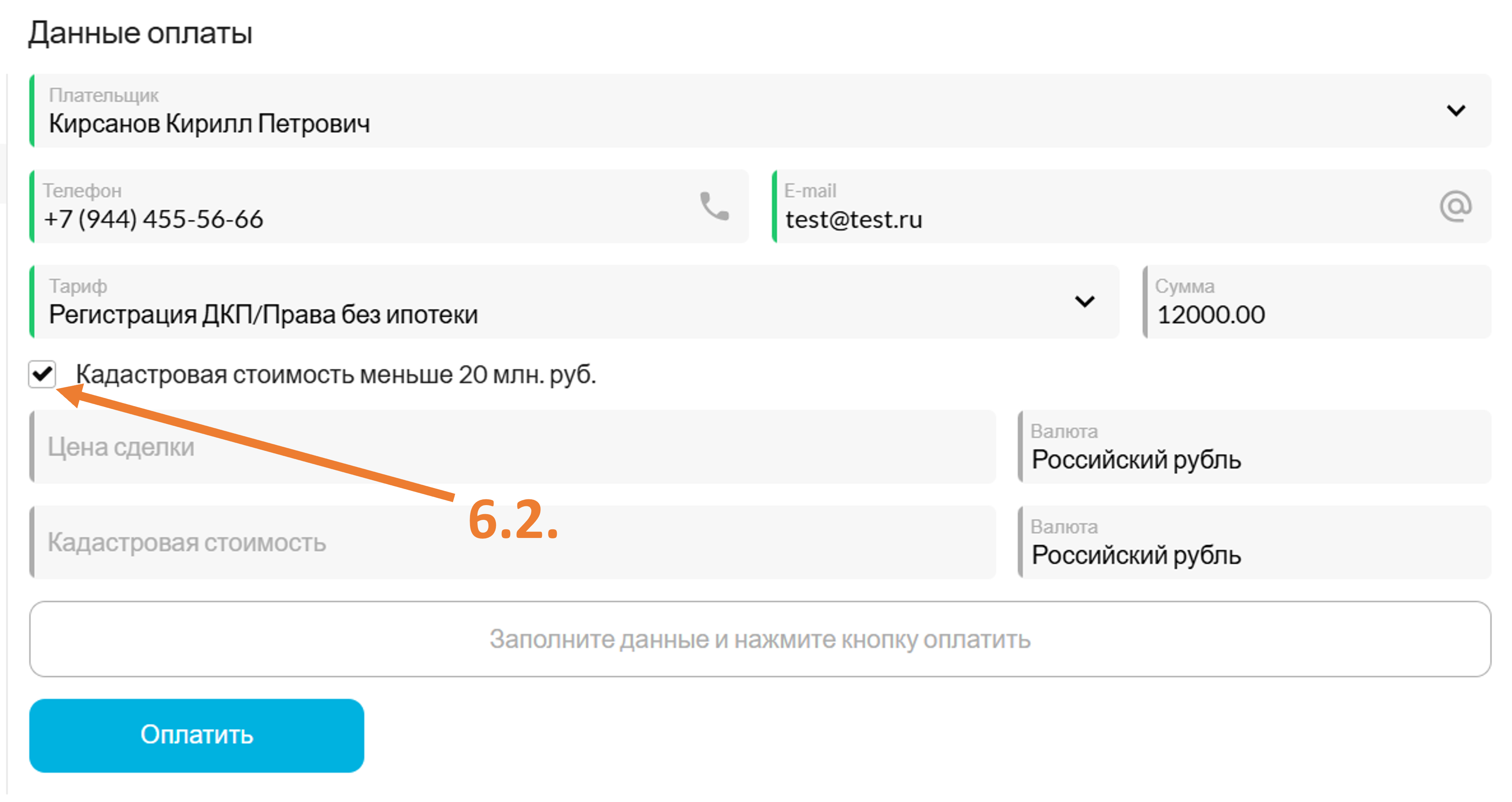Click the Кадастровая стоимость input field
The width and height of the screenshot is (1512, 802).
coord(512,542)
